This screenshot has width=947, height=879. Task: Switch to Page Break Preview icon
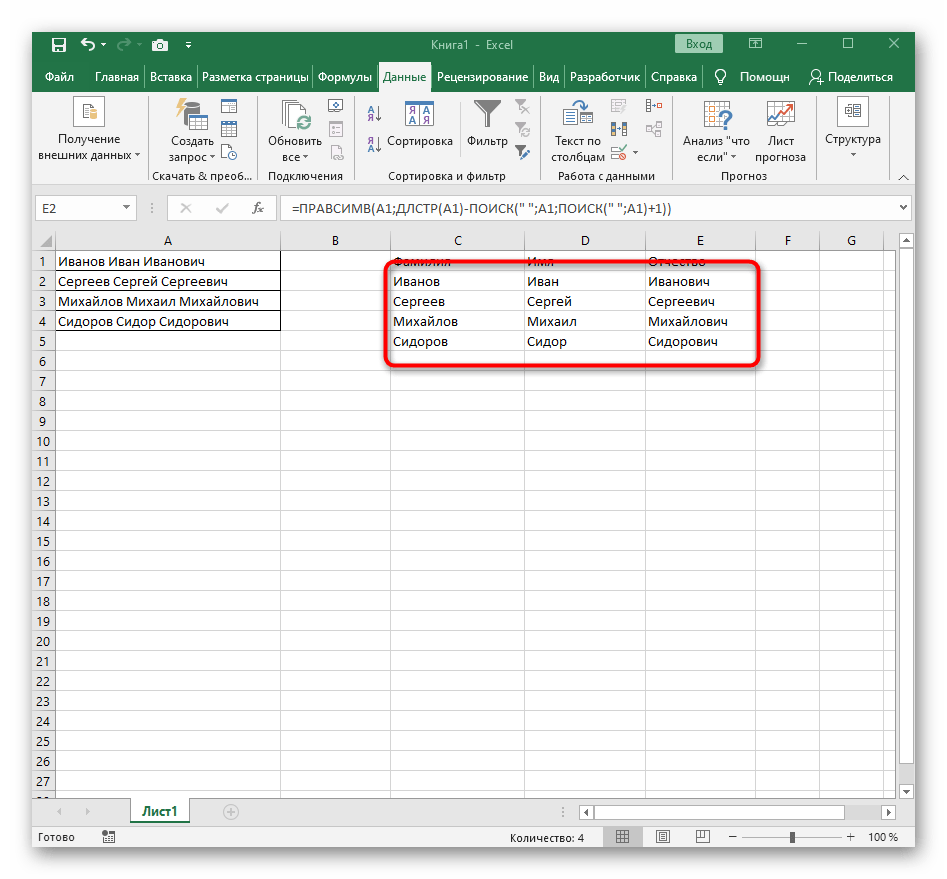coord(702,837)
